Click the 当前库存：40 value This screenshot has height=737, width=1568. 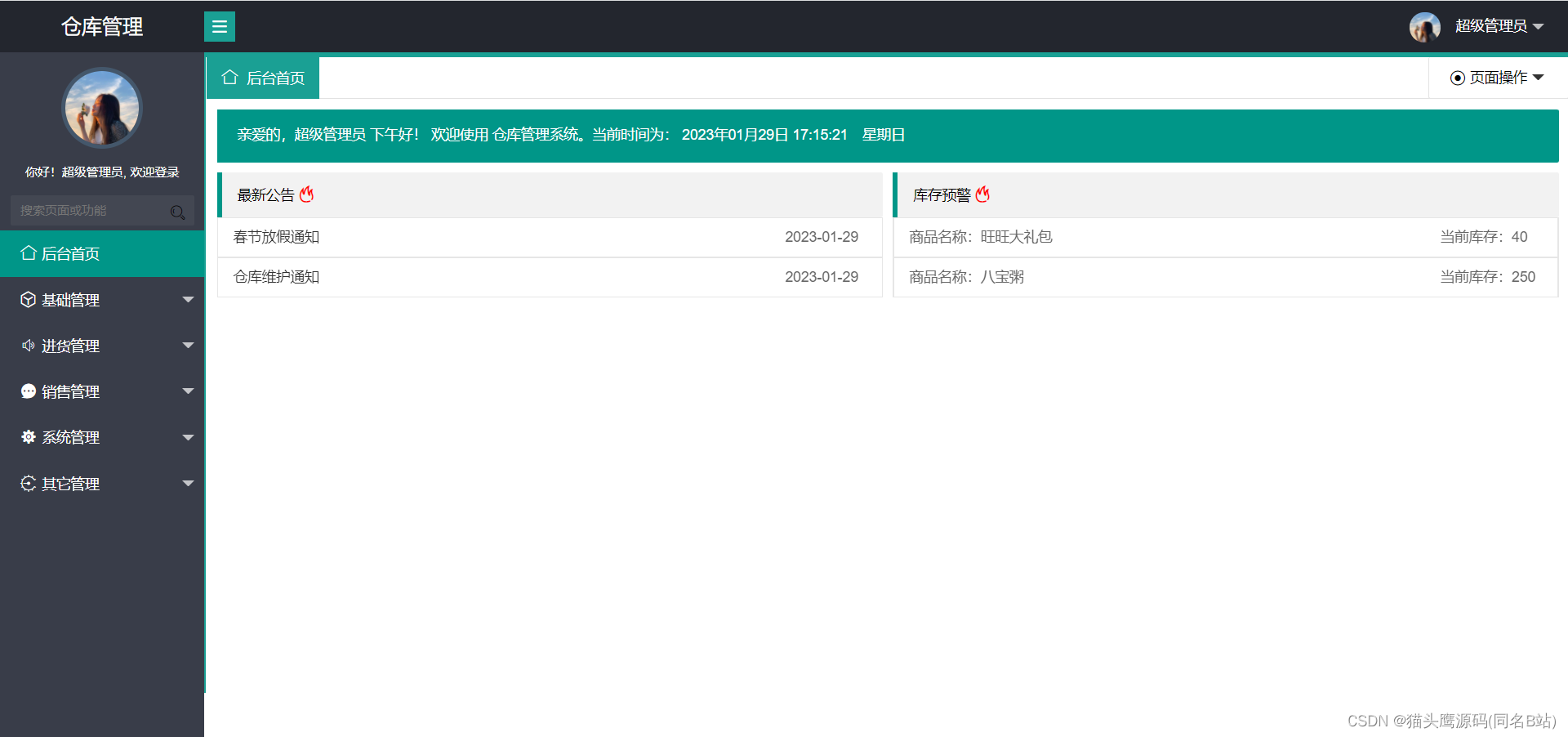point(1483,237)
